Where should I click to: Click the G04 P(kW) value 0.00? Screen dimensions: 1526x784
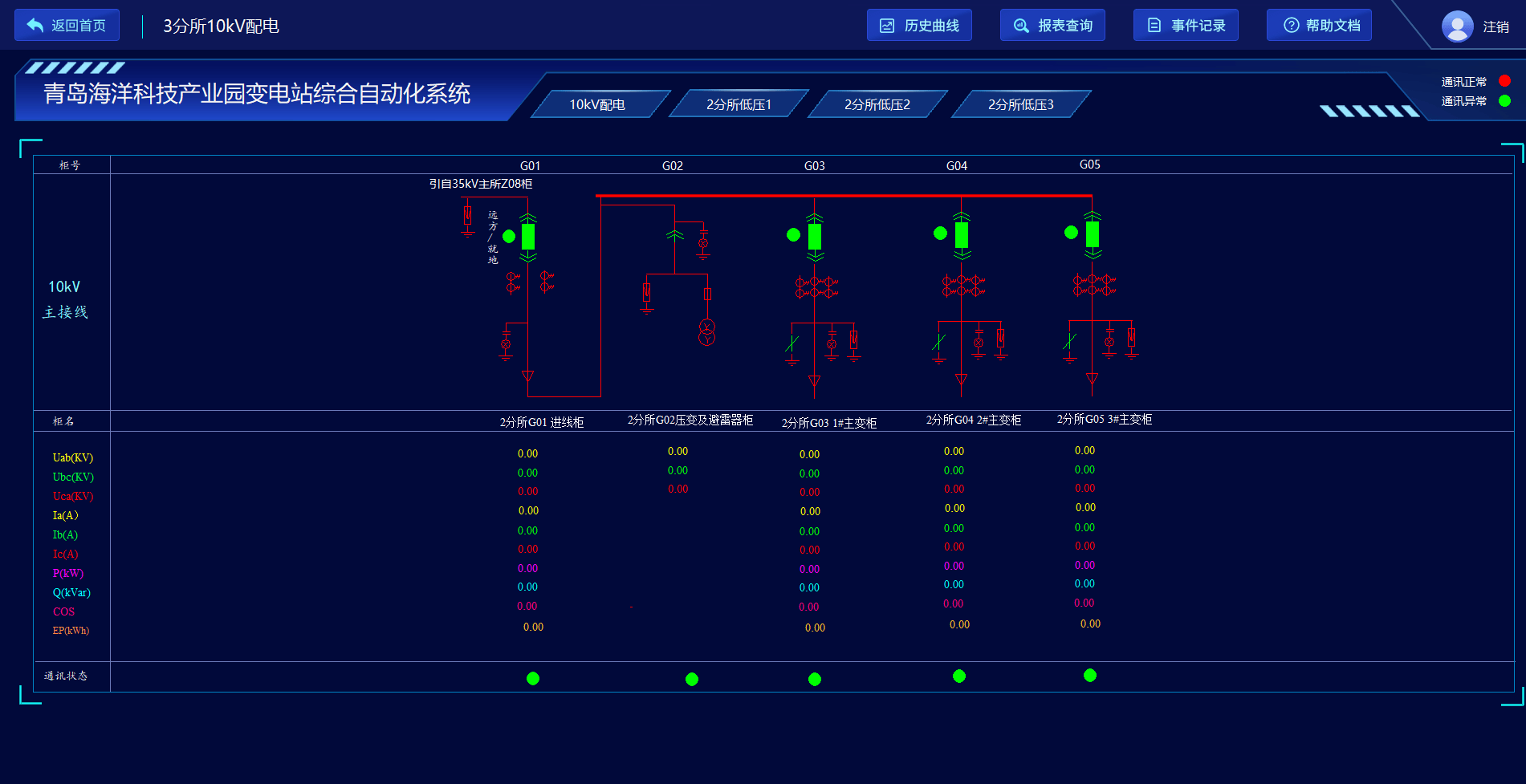tap(954, 566)
